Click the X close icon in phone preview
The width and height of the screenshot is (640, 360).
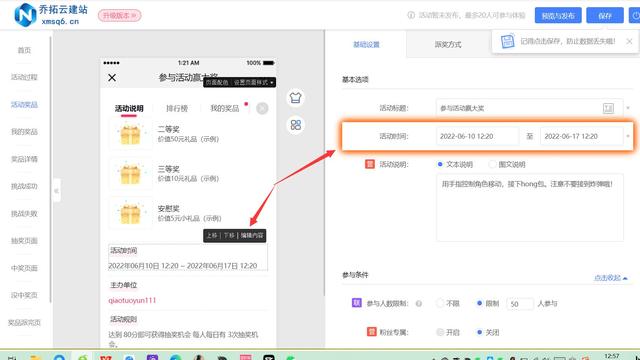click(112, 78)
